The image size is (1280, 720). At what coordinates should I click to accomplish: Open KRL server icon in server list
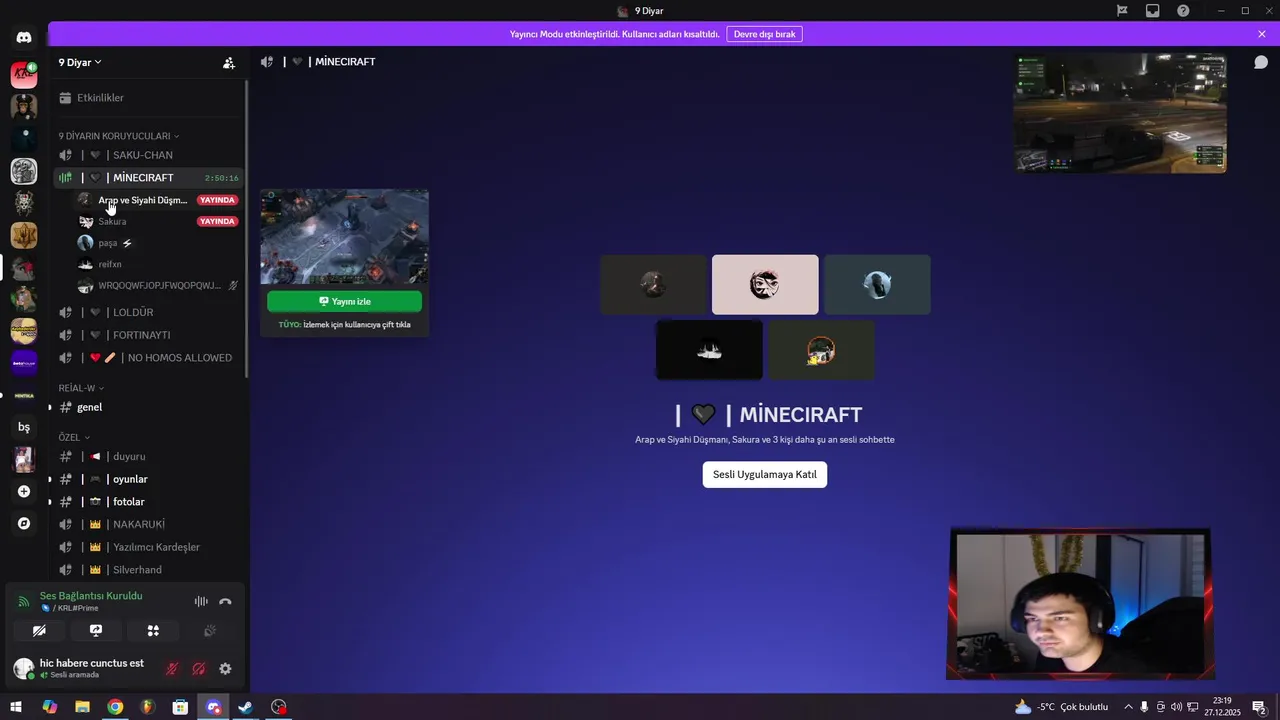(x=24, y=74)
